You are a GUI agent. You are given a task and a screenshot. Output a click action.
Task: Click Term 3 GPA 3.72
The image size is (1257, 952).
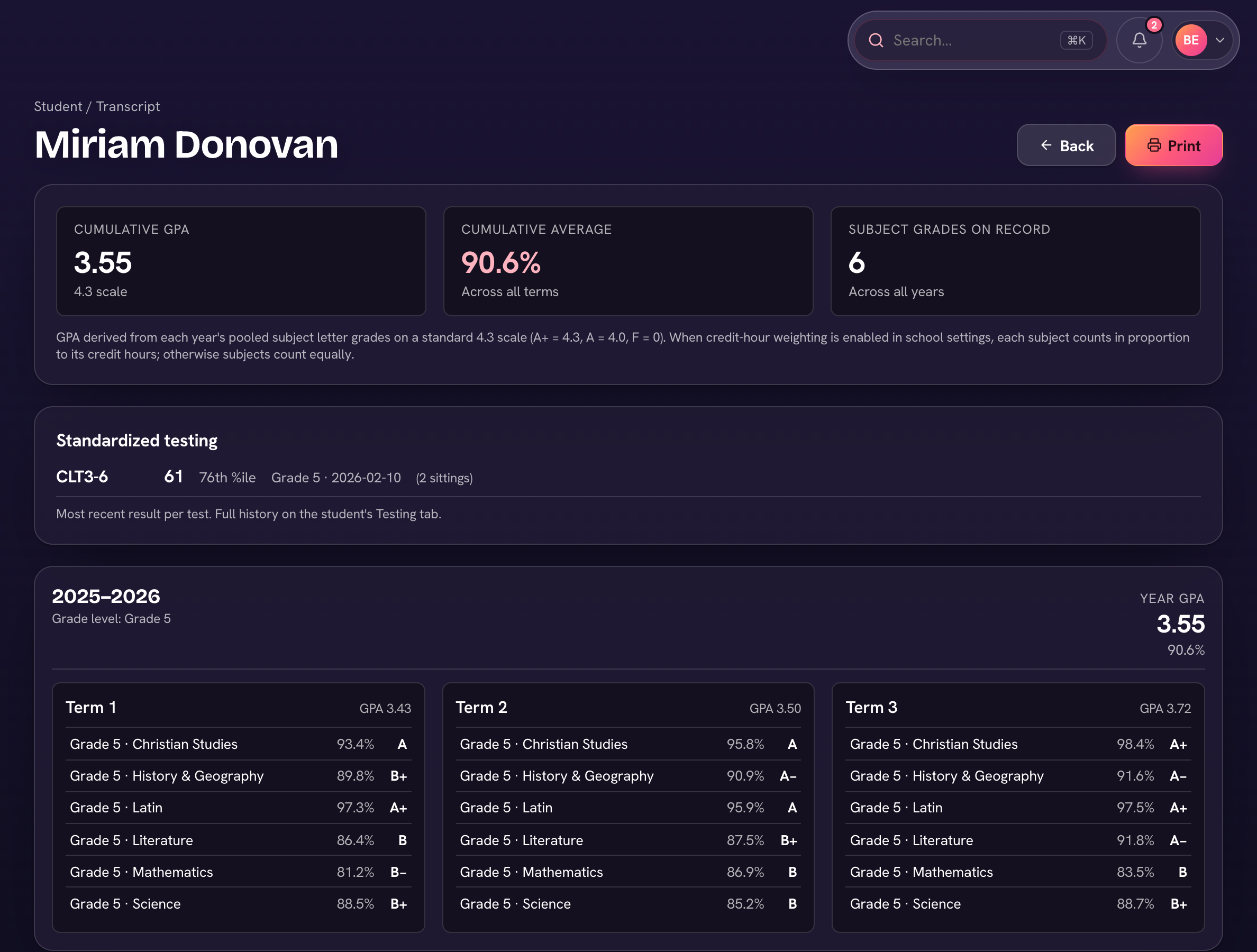[1165, 708]
